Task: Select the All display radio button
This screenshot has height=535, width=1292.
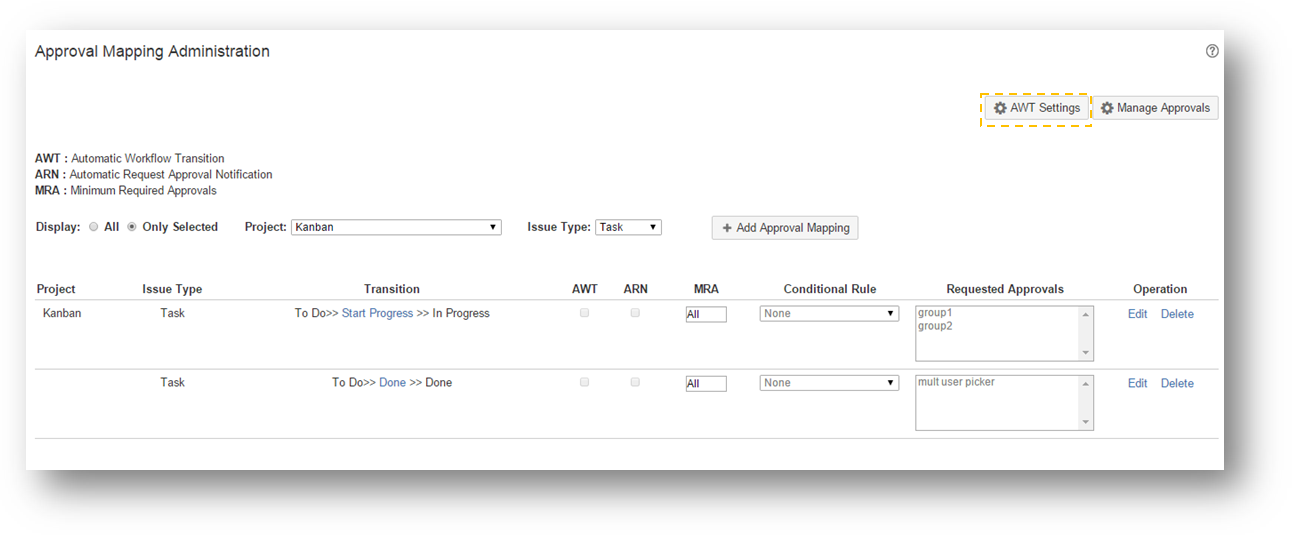Action: [x=94, y=227]
